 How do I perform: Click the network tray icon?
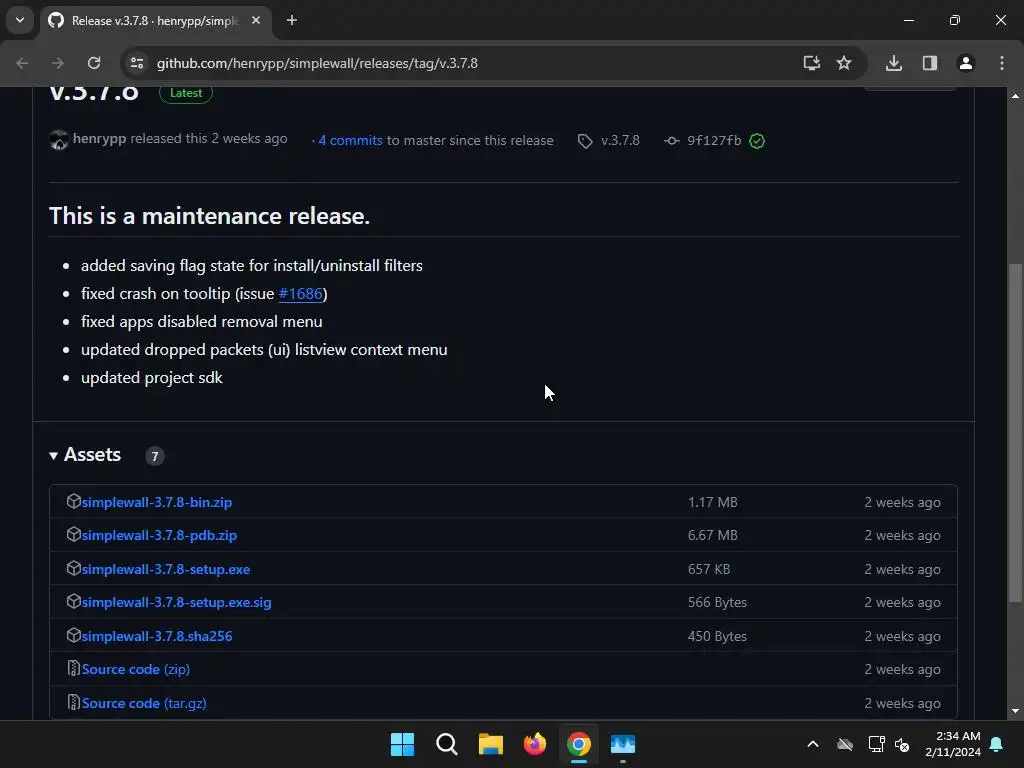[x=876, y=744]
